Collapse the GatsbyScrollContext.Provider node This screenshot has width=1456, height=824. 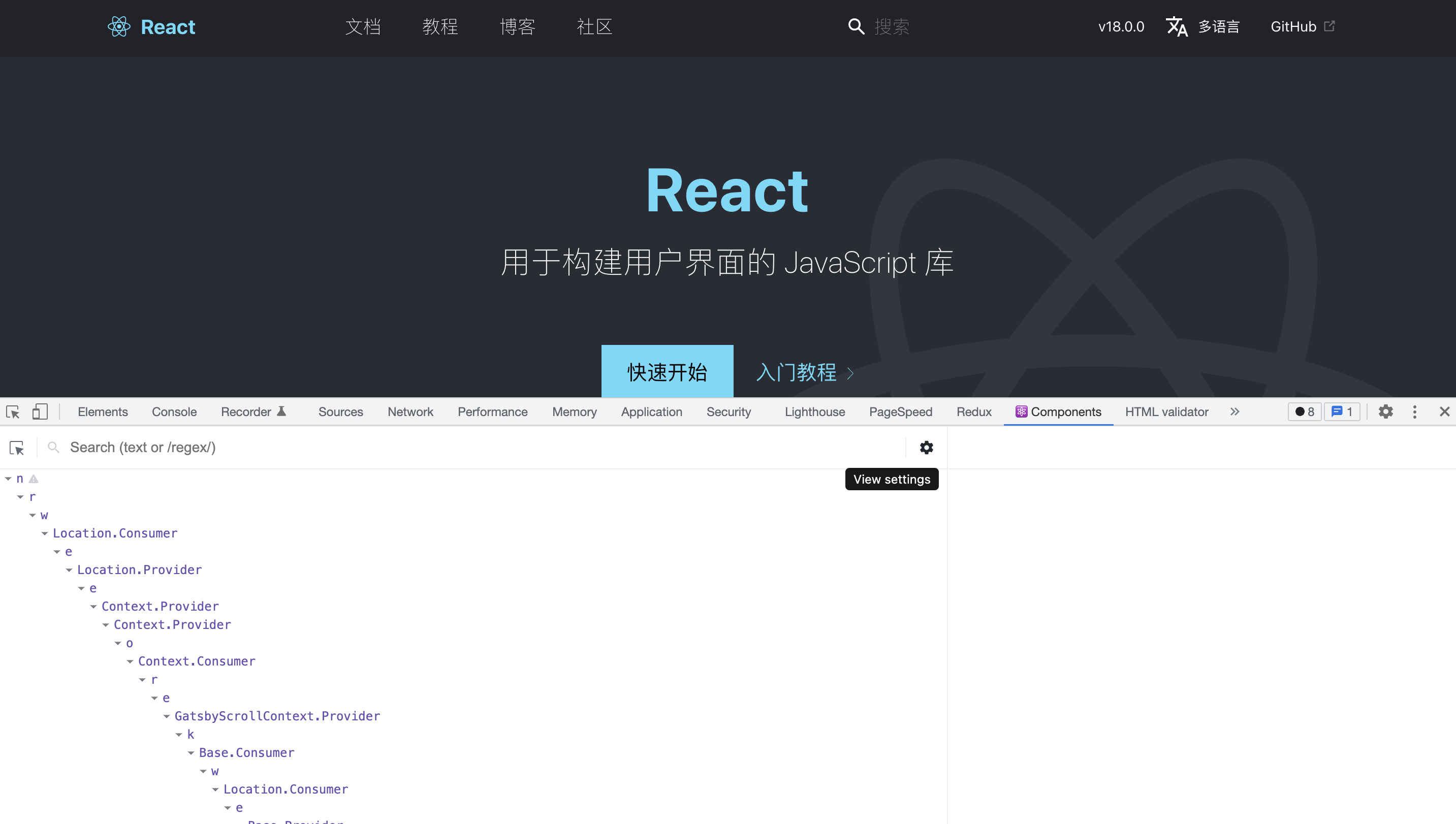(x=166, y=716)
